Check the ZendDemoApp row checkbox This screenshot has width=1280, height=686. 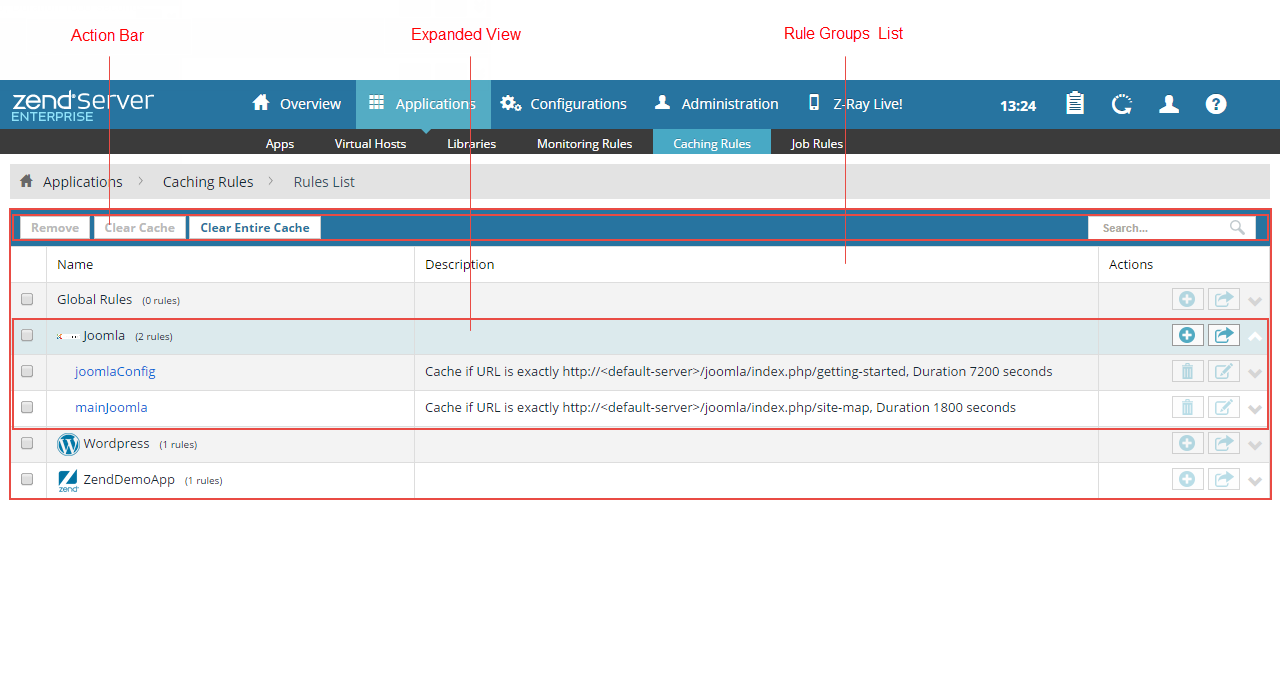[x=27, y=479]
